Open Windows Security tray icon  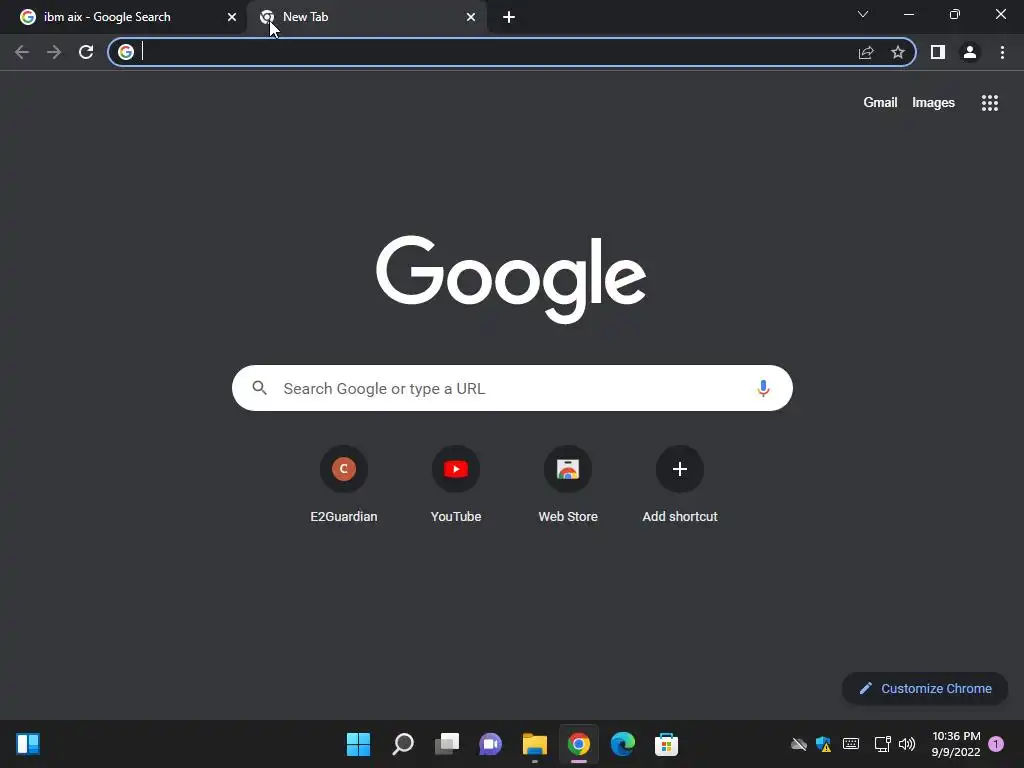[x=824, y=744]
